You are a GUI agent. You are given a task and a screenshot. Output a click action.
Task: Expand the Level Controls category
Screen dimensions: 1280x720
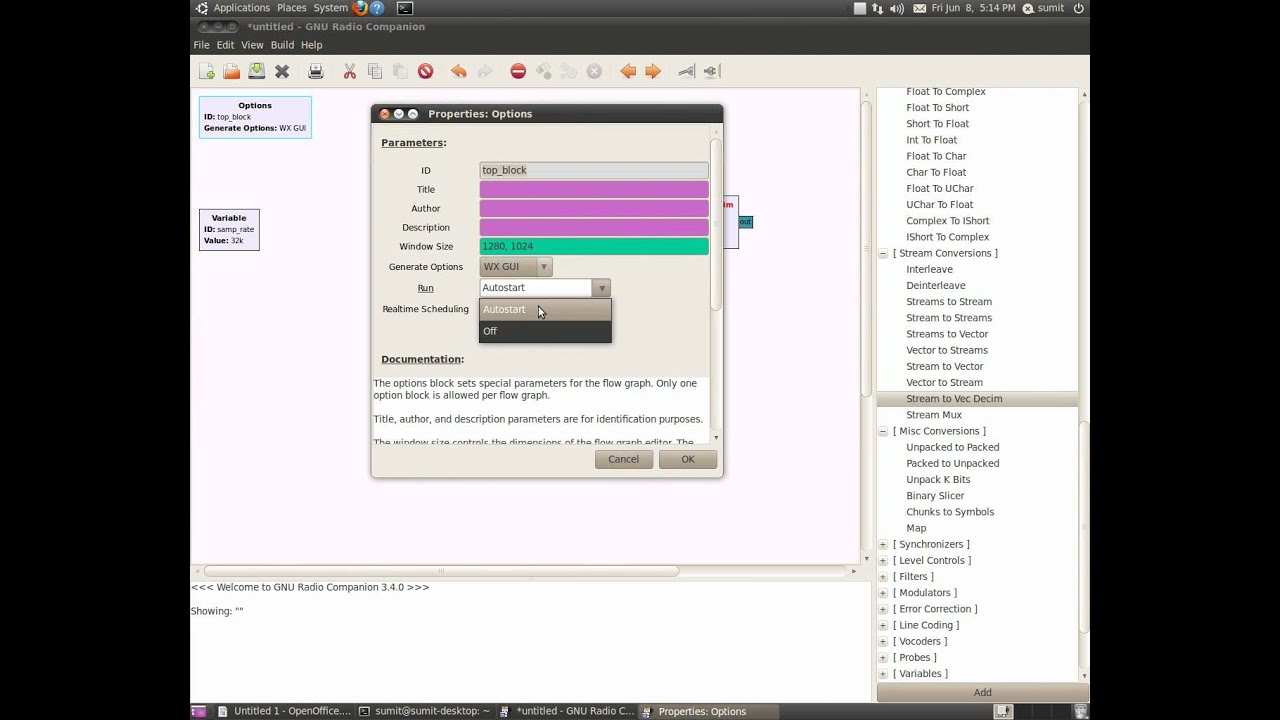pos(883,560)
